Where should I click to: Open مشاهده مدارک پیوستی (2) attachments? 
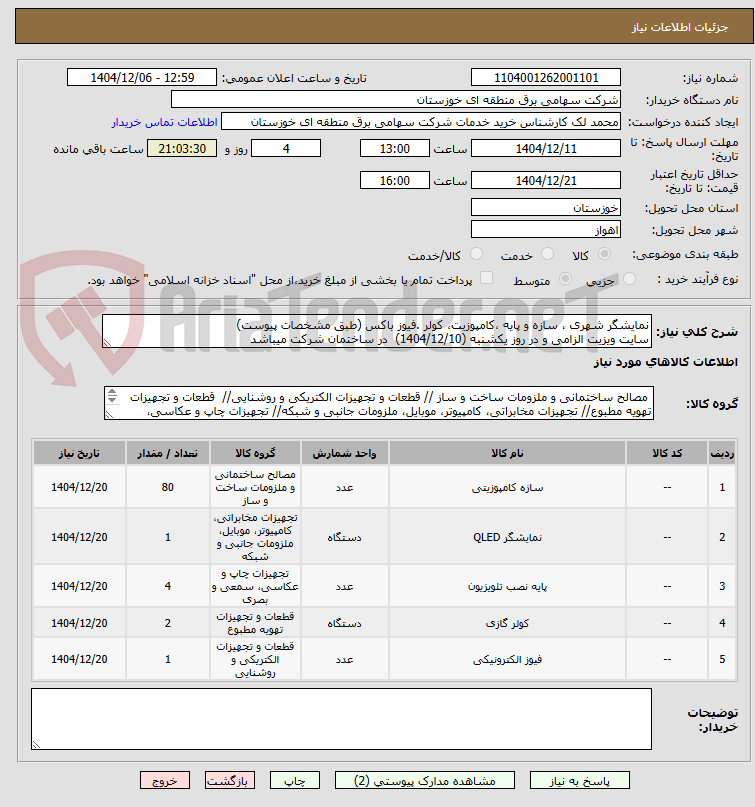pos(425,781)
